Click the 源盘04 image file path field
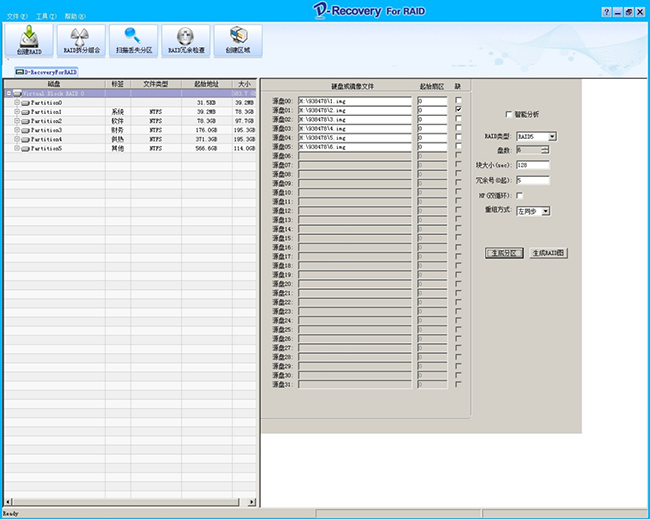The image size is (650, 520). 354,137
